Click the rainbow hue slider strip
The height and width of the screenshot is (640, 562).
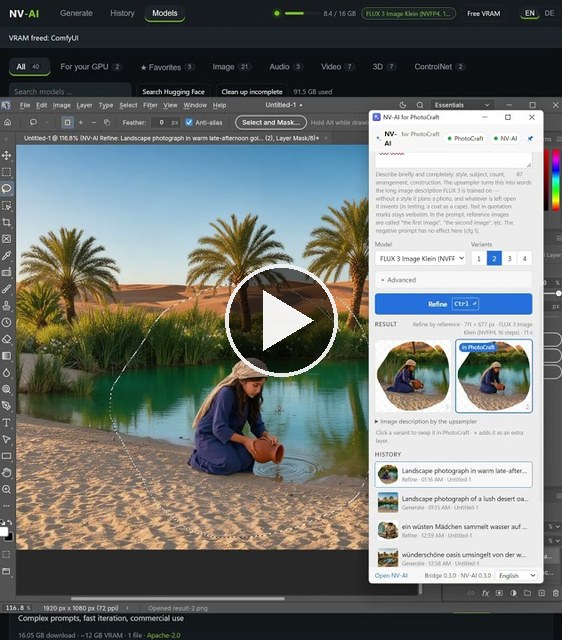coord(555,180)
